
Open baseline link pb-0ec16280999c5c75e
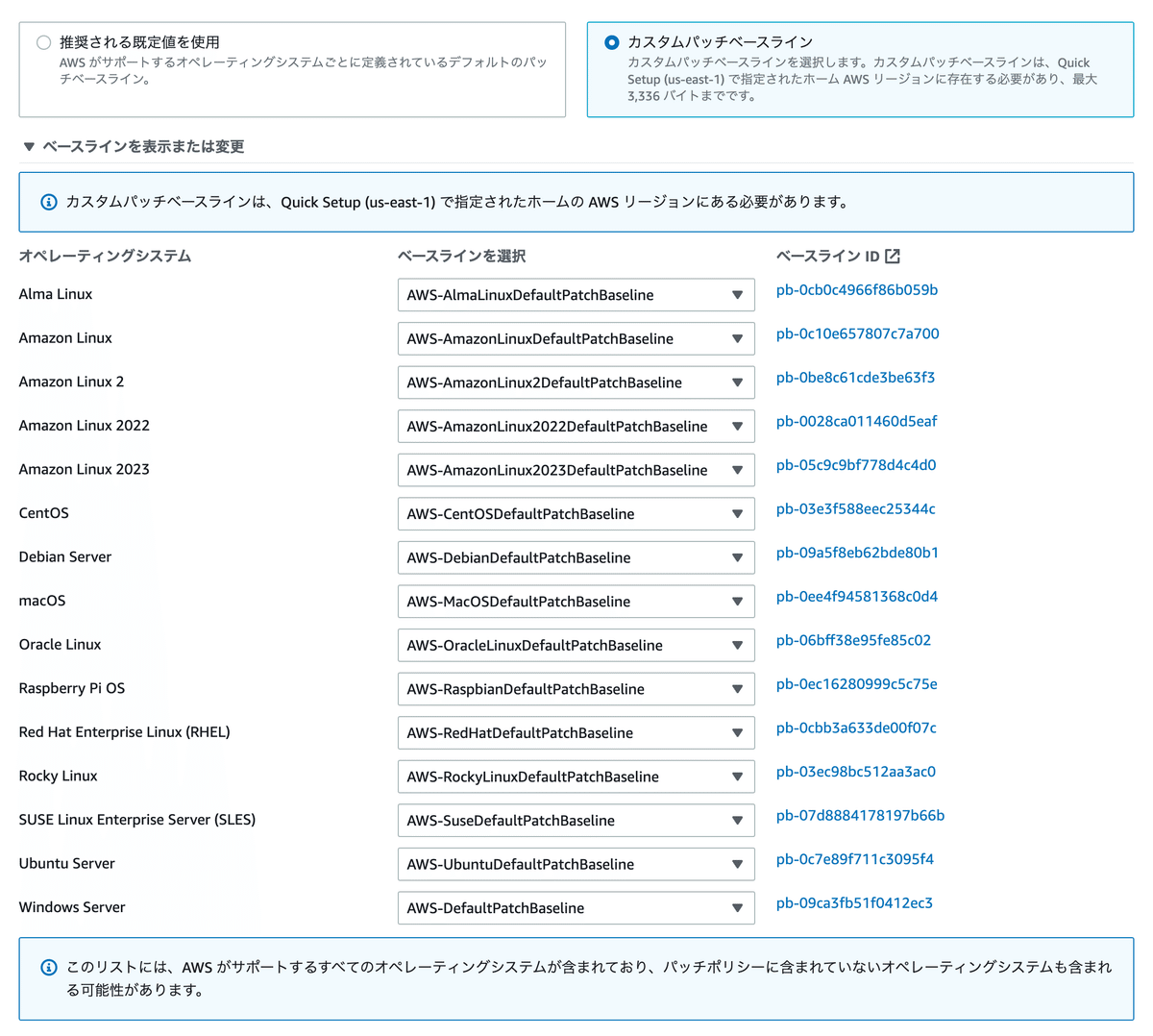[x=857, y=684]
